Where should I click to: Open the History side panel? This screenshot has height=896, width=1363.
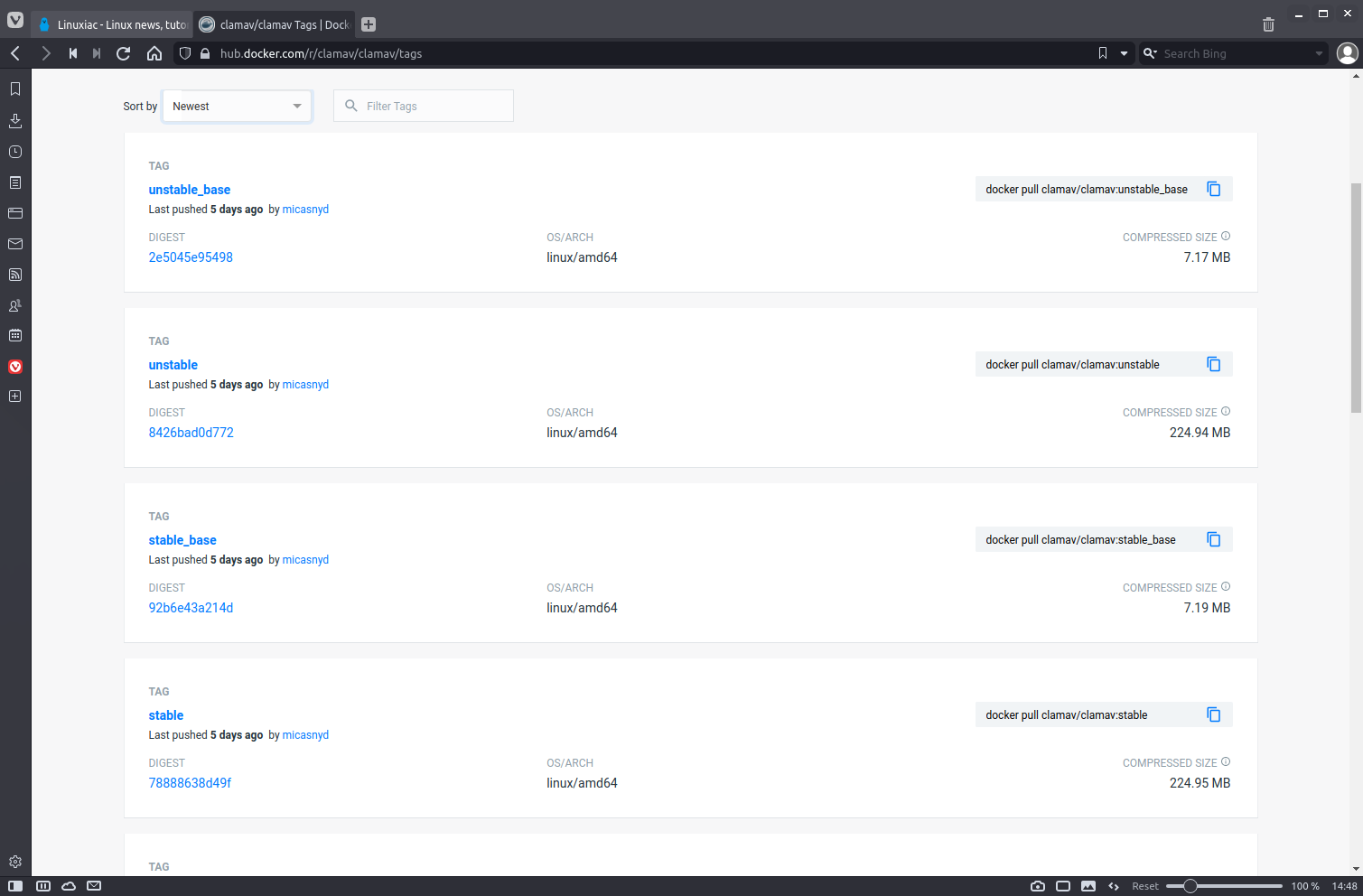pyautogui.click(x=15, y=152)
